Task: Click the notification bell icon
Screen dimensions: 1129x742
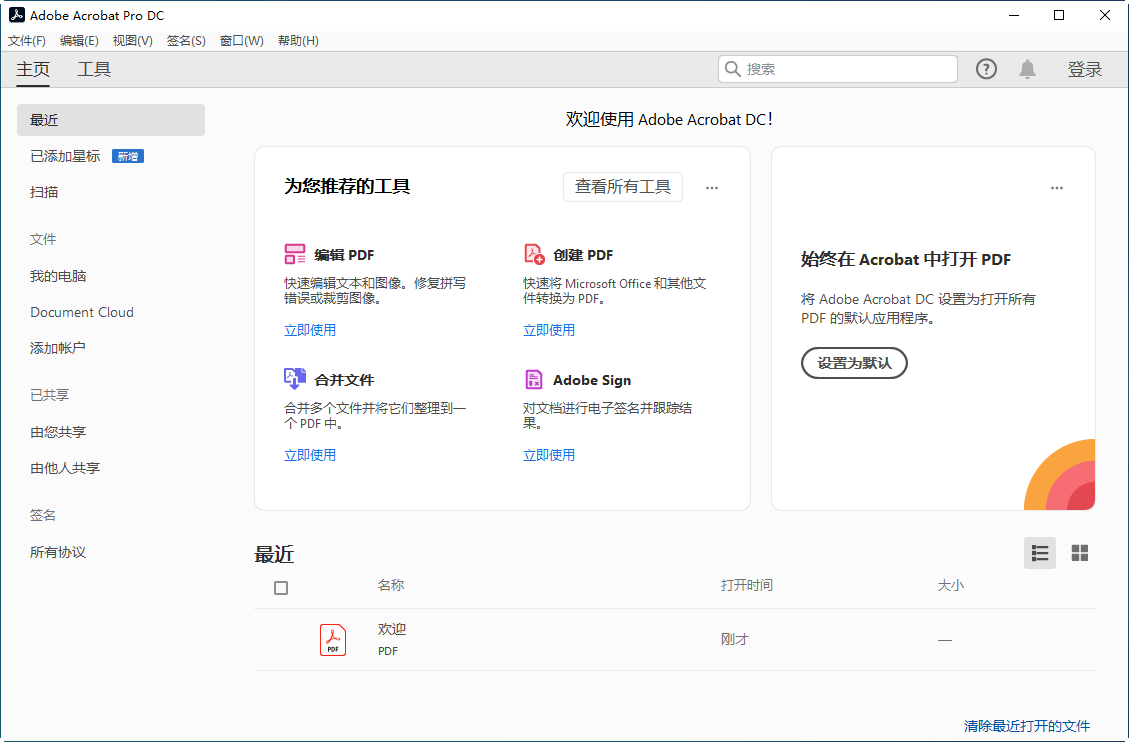Action: point(1027,68)
